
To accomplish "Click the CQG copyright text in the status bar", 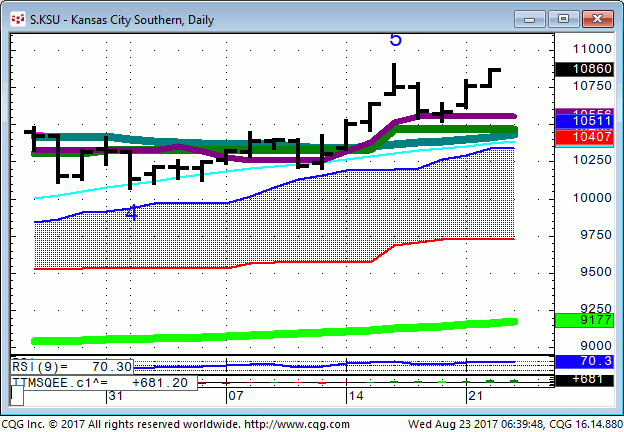I will (x=175, y=424).
